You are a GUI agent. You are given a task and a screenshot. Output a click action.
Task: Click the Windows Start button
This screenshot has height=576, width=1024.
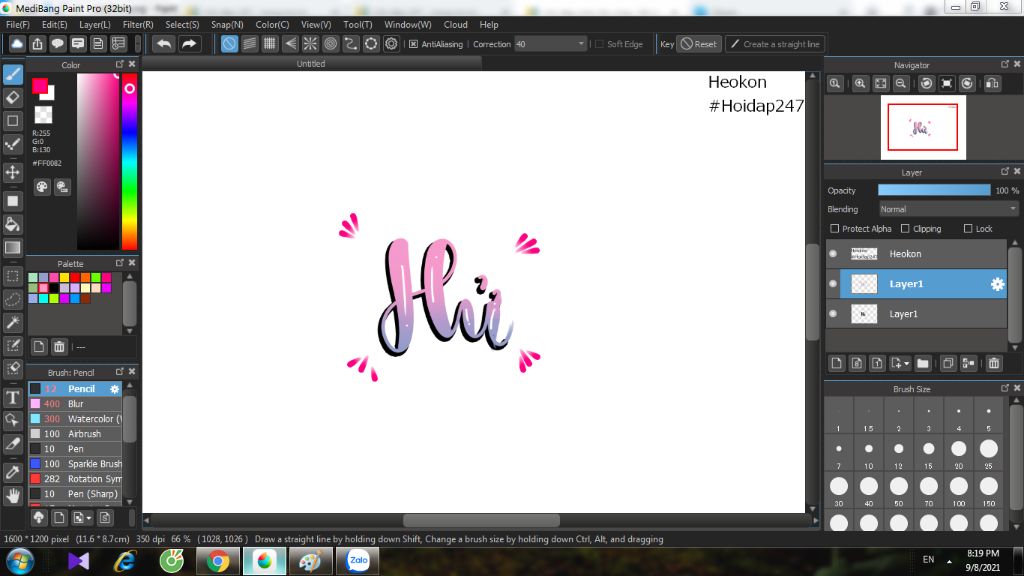(20, 561)
